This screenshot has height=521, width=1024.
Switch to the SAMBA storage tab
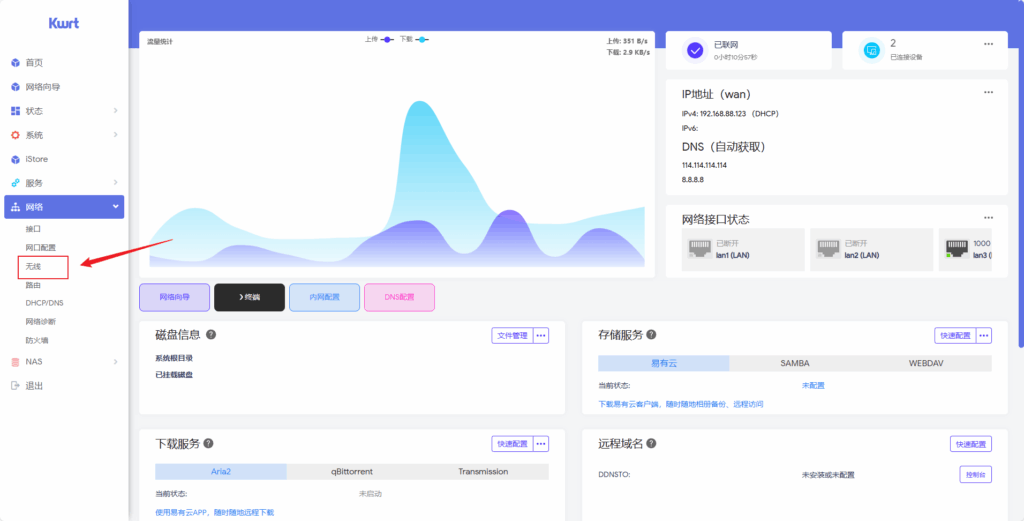(x=795, y=364)
